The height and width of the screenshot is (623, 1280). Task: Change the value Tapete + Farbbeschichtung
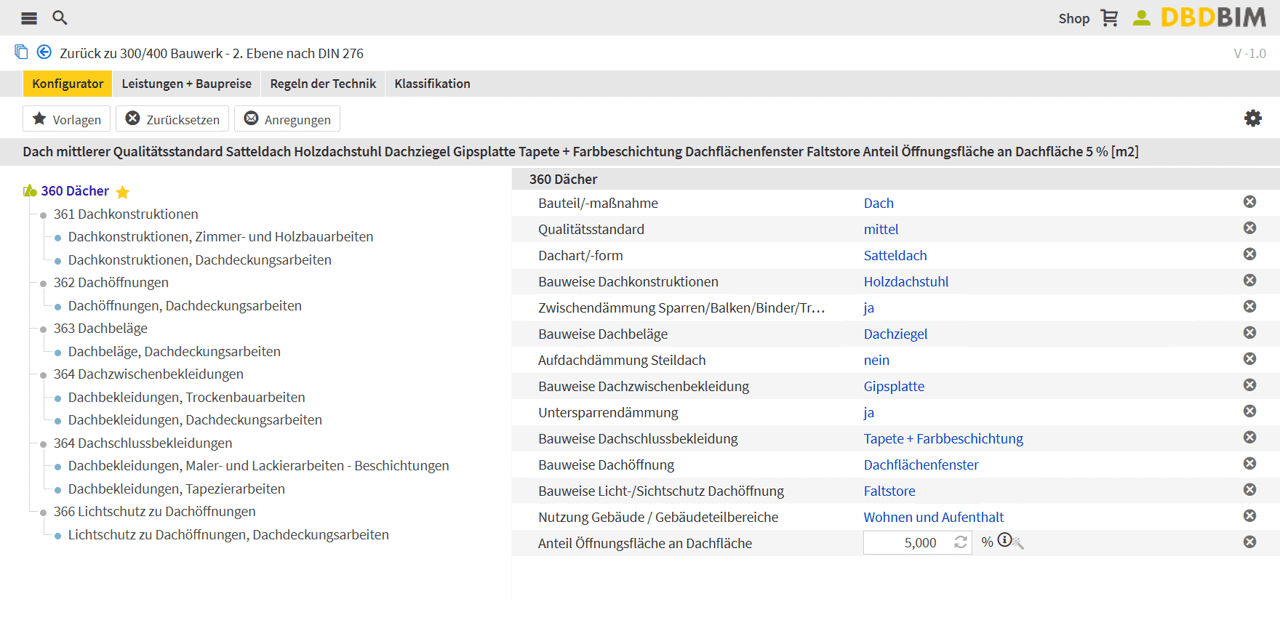click(943, 438)
